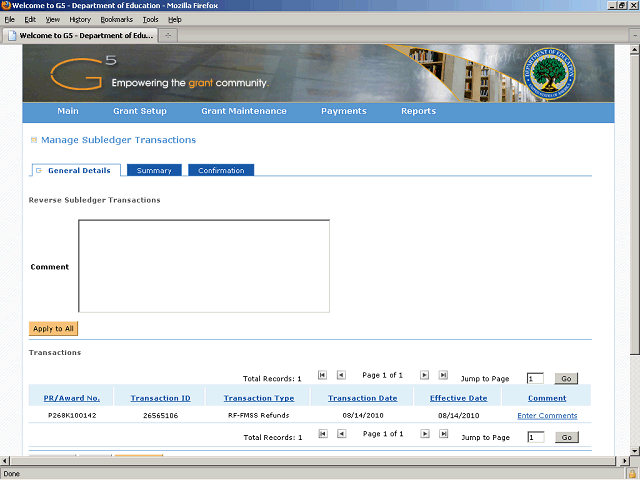Go to first page in top pager

[322, 375]
